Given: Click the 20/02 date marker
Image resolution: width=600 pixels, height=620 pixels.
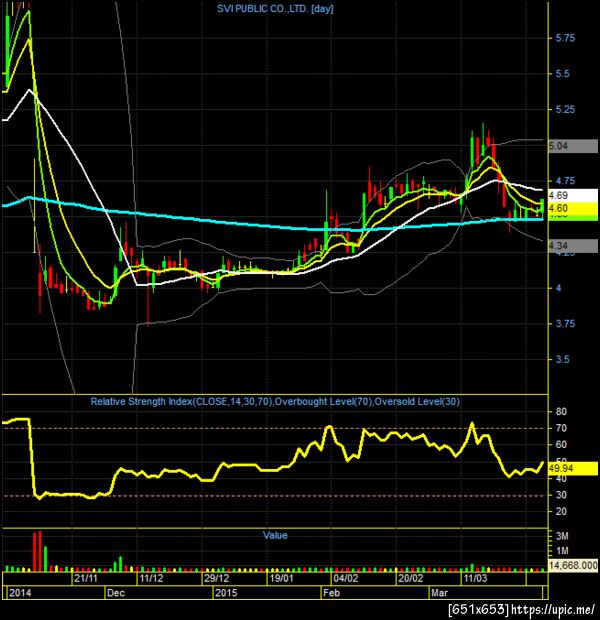Looking at the screenshot, I should click(411, 578).
